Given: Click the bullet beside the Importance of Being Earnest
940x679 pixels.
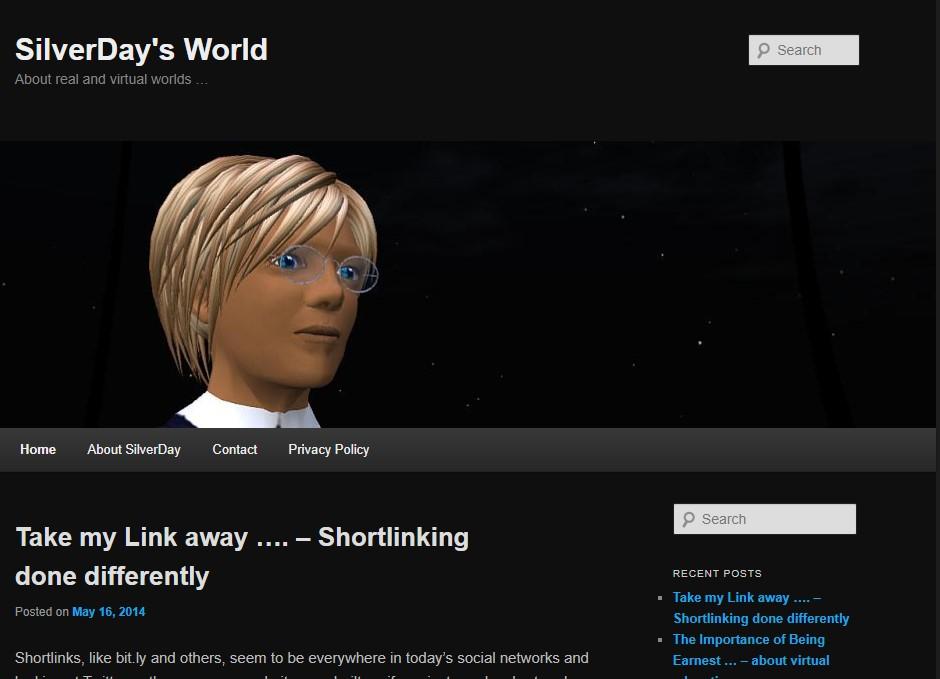Looking at the screenshot, I should 660,640.
